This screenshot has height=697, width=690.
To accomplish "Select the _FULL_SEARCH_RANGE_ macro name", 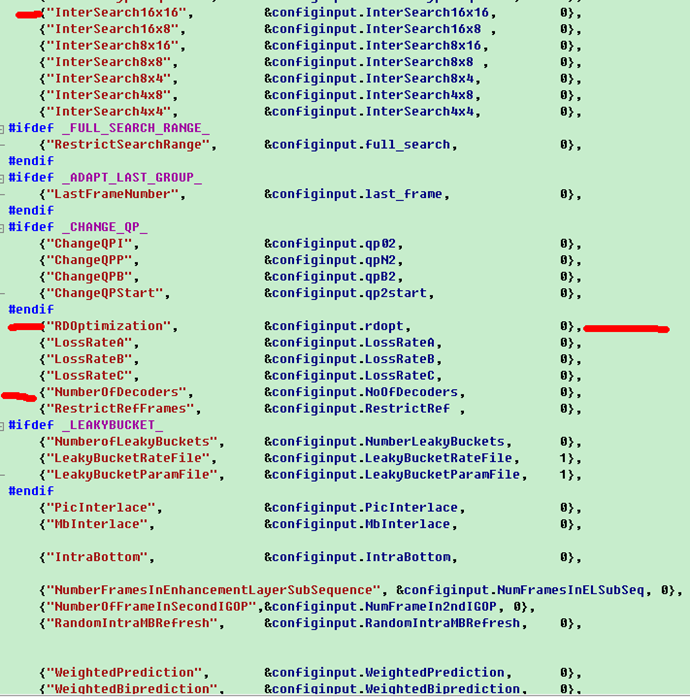I will [136, 128].
